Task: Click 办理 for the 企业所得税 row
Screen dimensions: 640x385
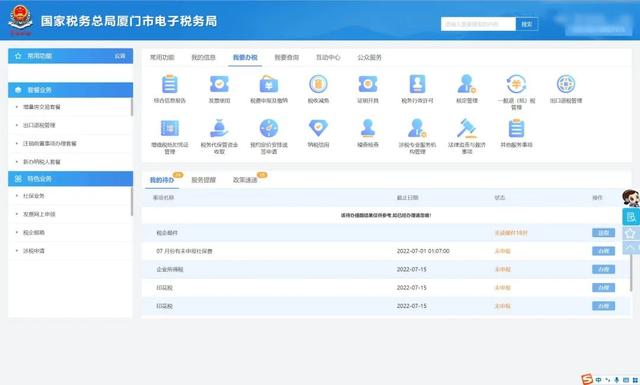Action: [603, 269]
